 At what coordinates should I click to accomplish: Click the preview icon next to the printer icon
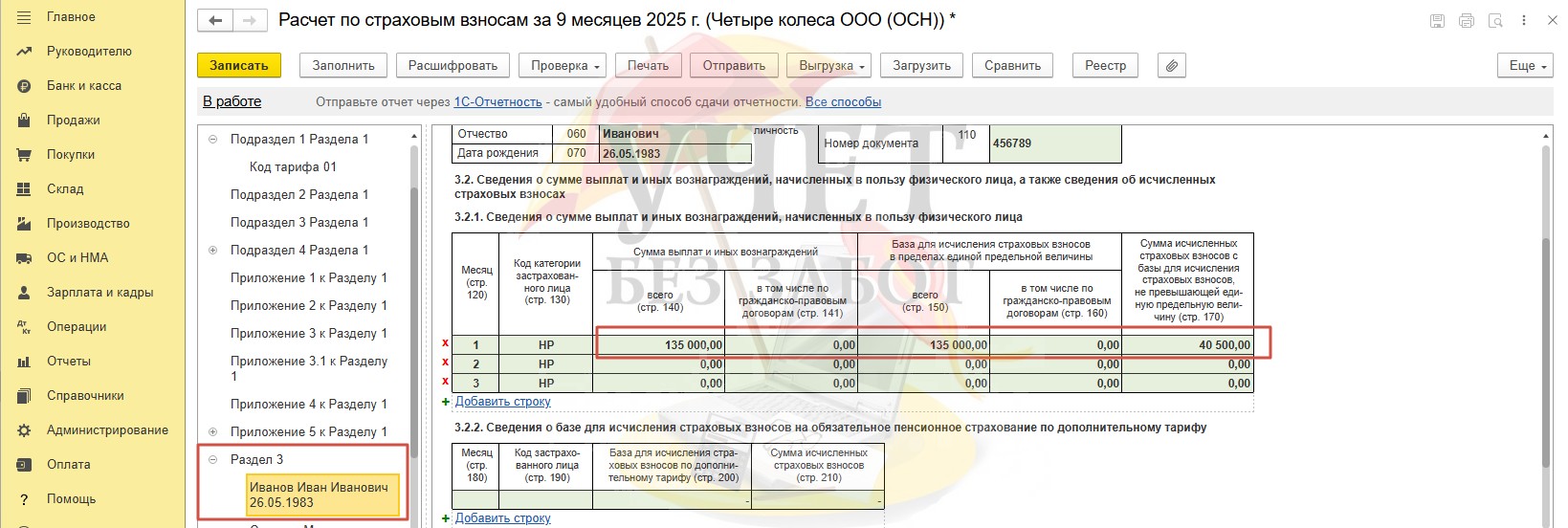click(1495, 20)
